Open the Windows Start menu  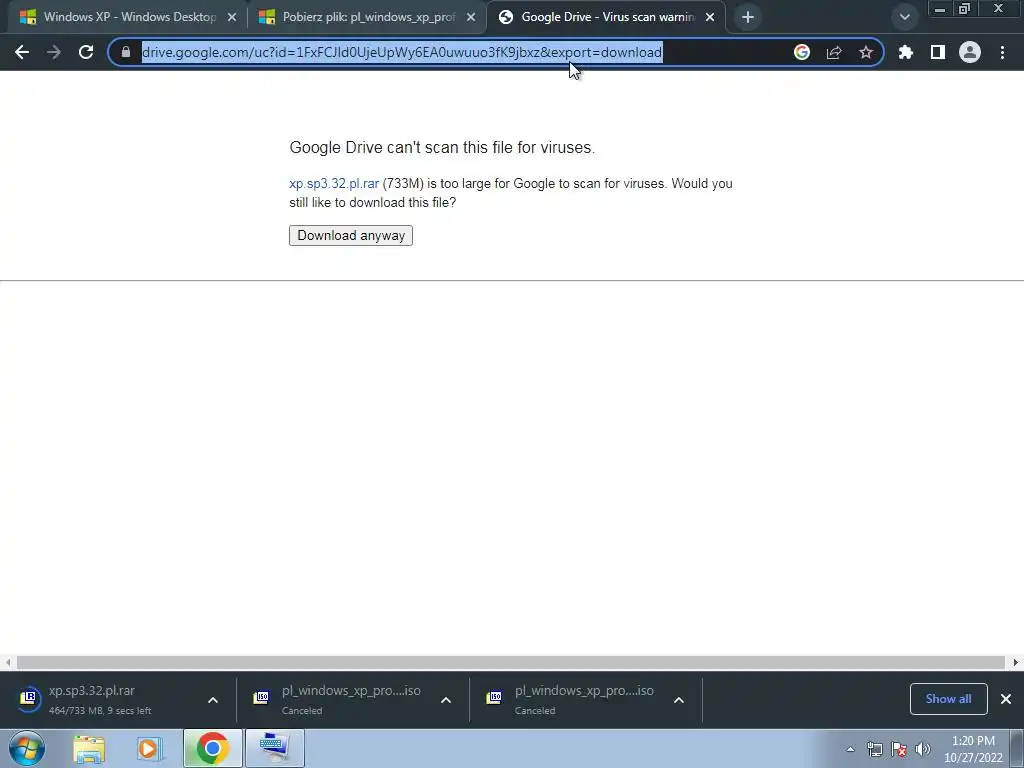tap(27, 748)
